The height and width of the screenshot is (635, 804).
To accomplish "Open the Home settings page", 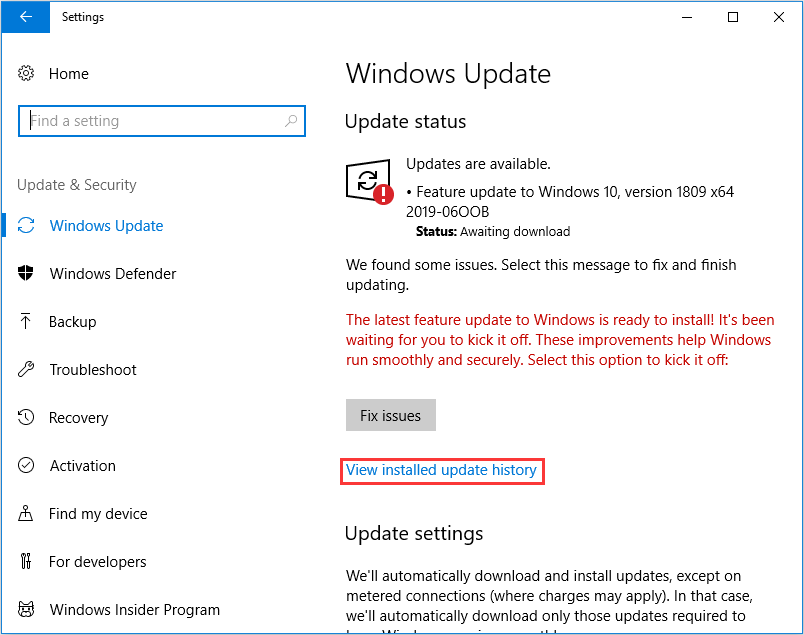I will click(x=69, y=74).
